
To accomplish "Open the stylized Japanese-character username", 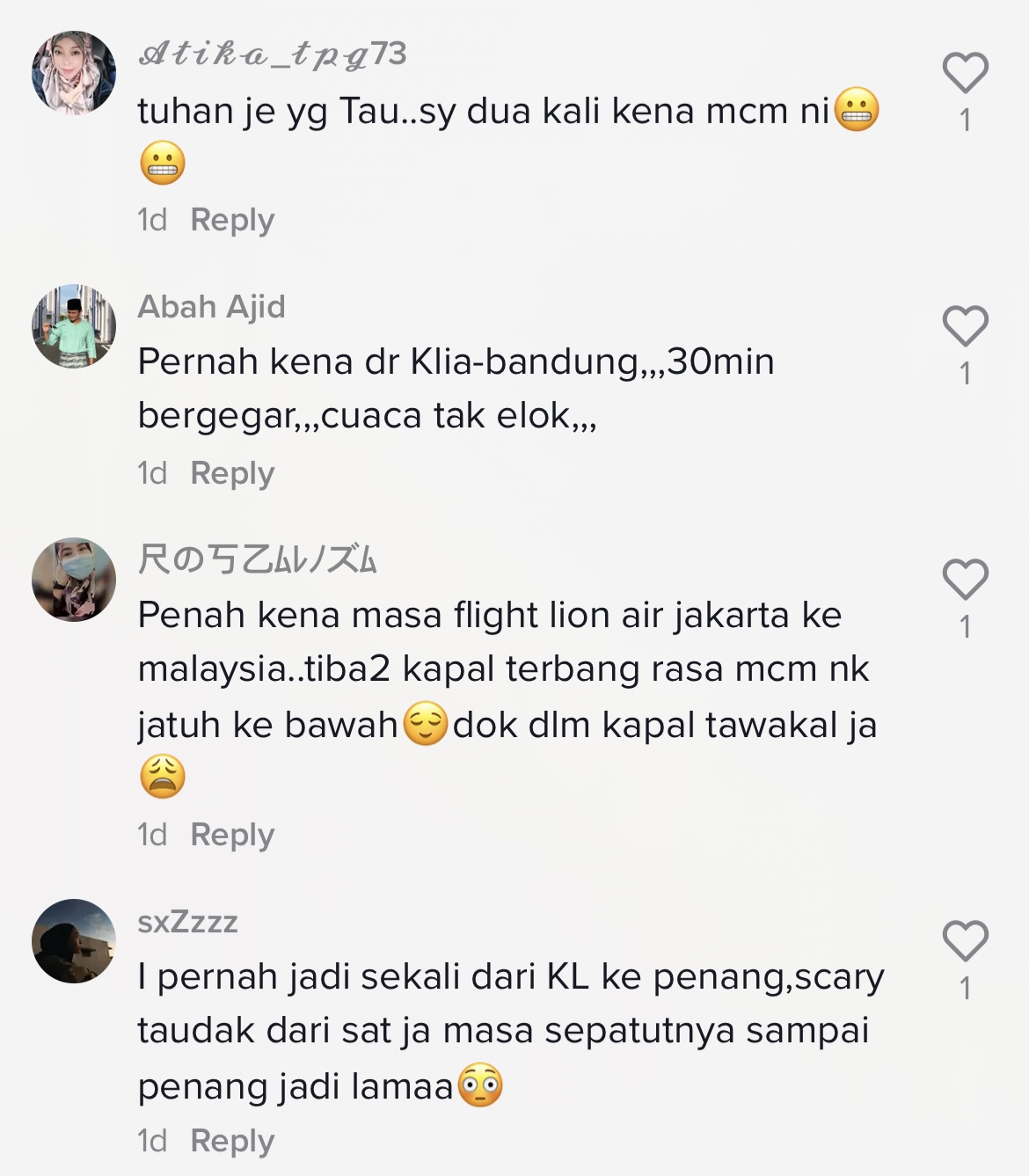I will (x=257, y=559).
